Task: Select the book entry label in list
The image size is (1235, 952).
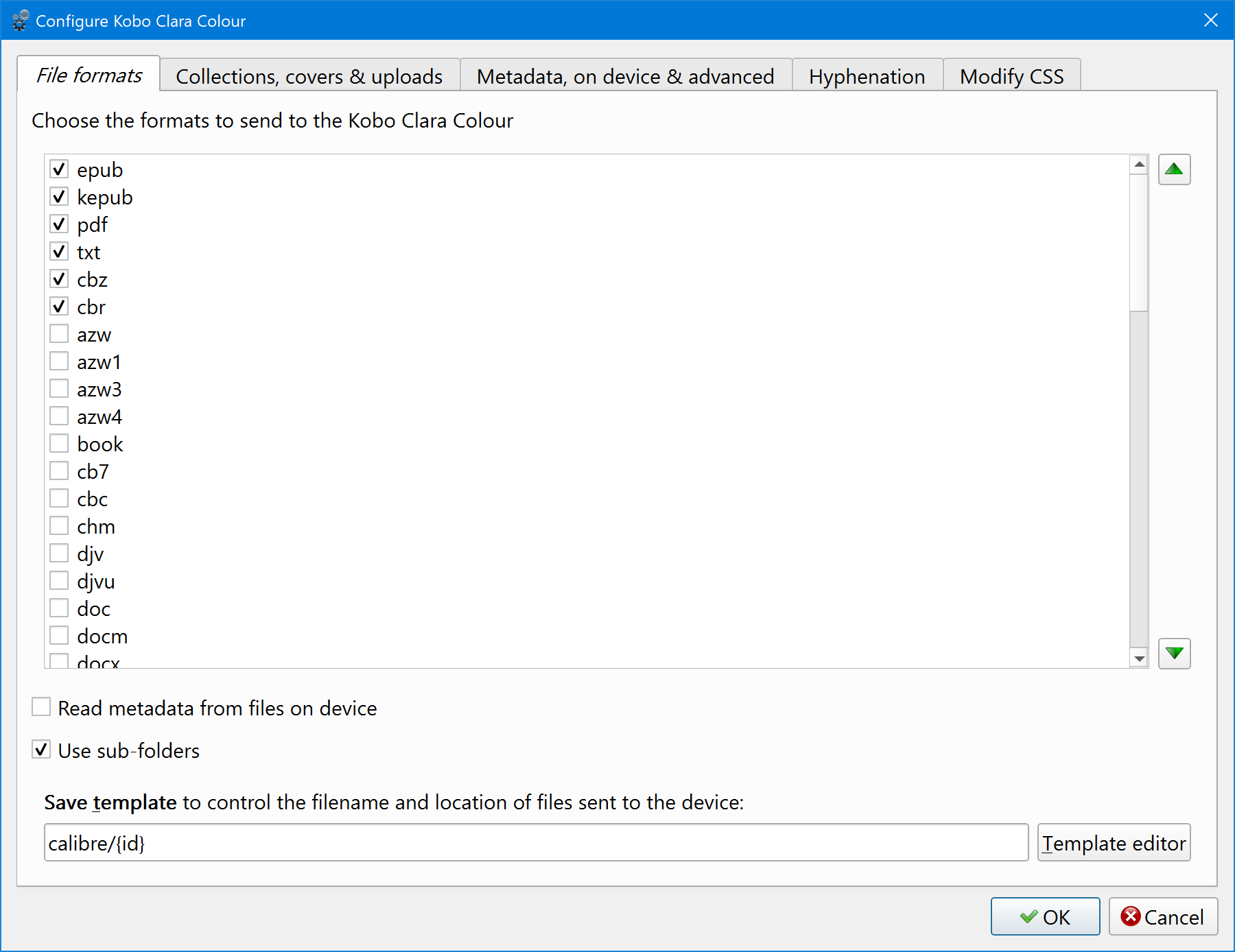Action: 100,444
